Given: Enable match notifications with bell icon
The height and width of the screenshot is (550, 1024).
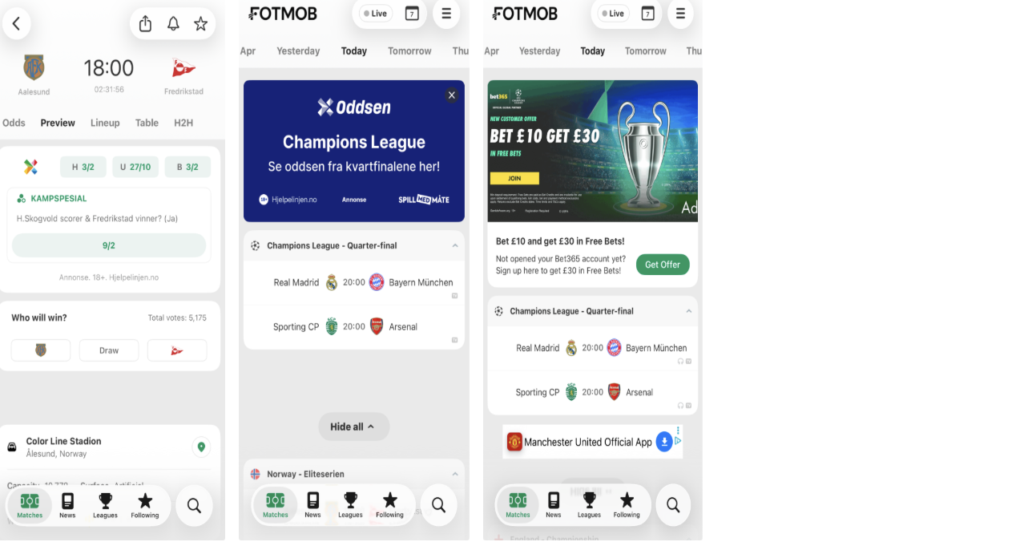Looking at the screenshot, I should tap(173, 24).
